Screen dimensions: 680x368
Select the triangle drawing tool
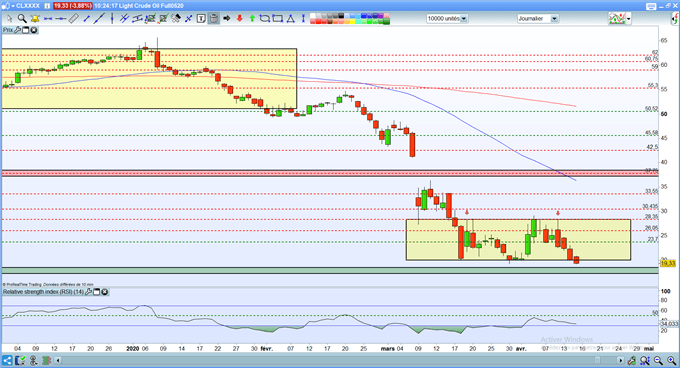291,18
